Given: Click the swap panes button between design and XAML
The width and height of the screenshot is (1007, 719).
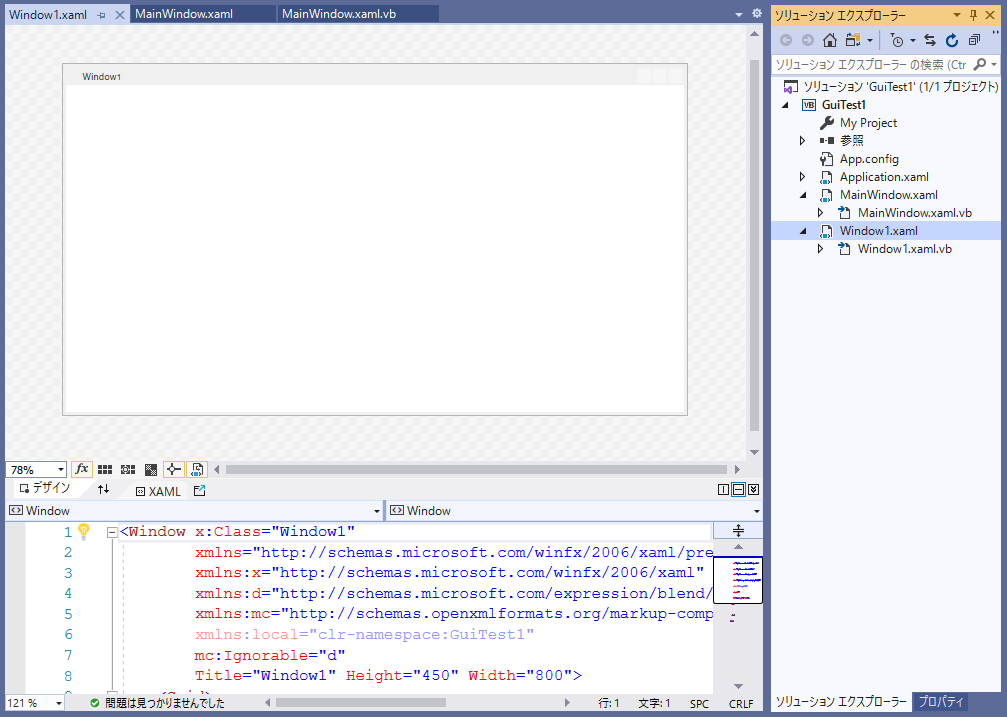Looking at the screenshot, I should pos(104,489).
